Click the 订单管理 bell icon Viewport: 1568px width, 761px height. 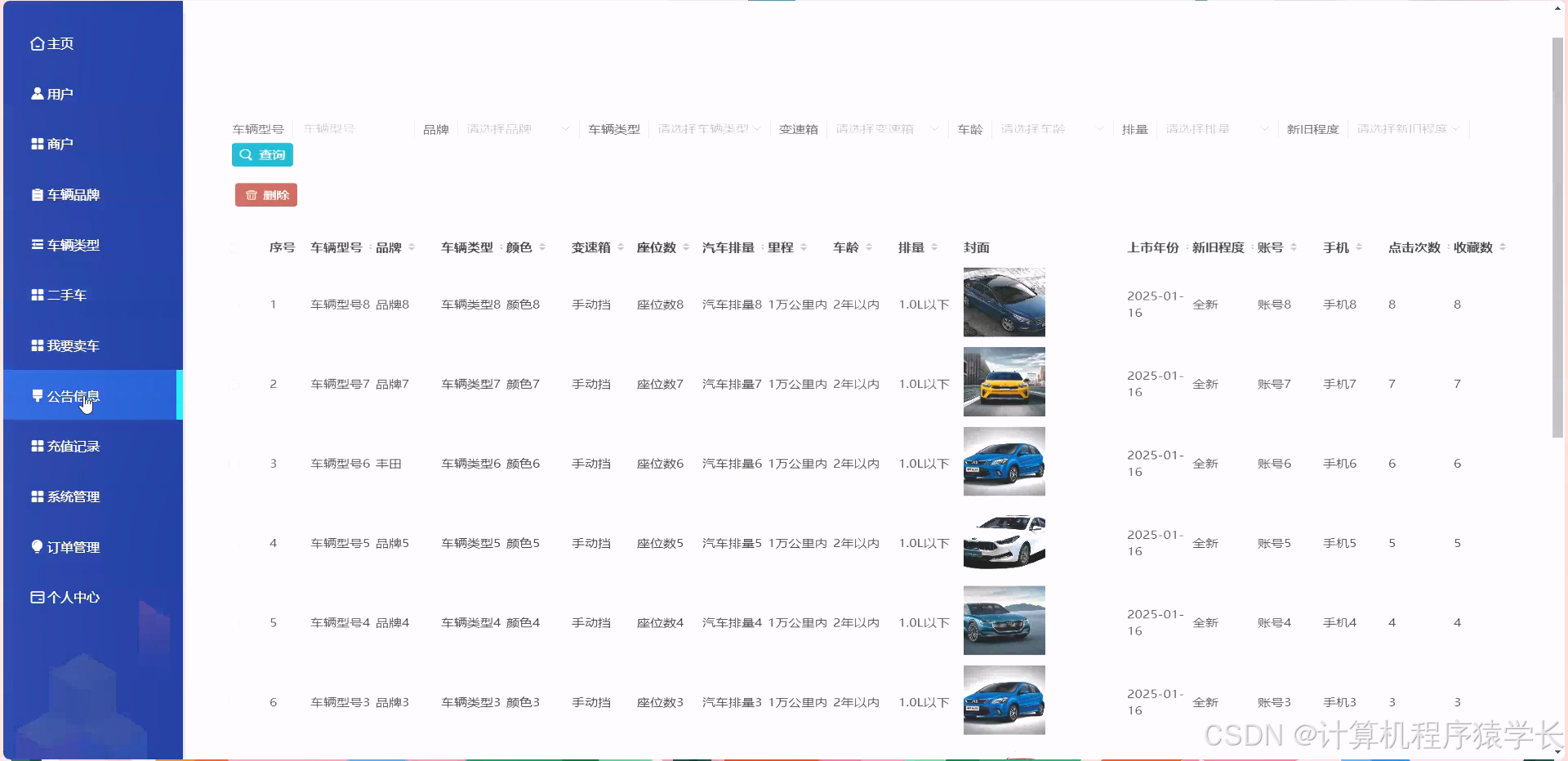(36, 547)
